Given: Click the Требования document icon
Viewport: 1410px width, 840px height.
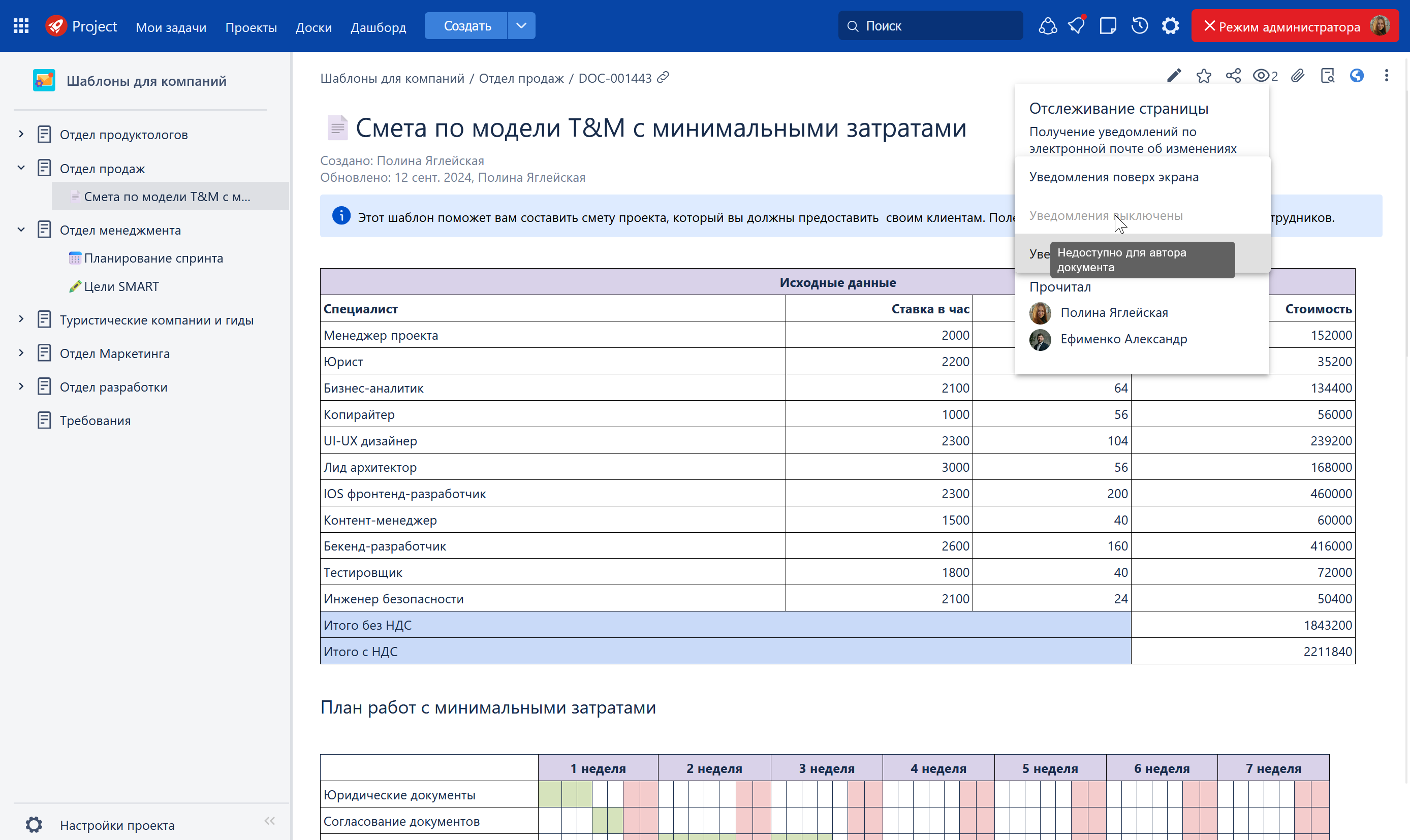Looking at the screenshot, I should (44, 420).
